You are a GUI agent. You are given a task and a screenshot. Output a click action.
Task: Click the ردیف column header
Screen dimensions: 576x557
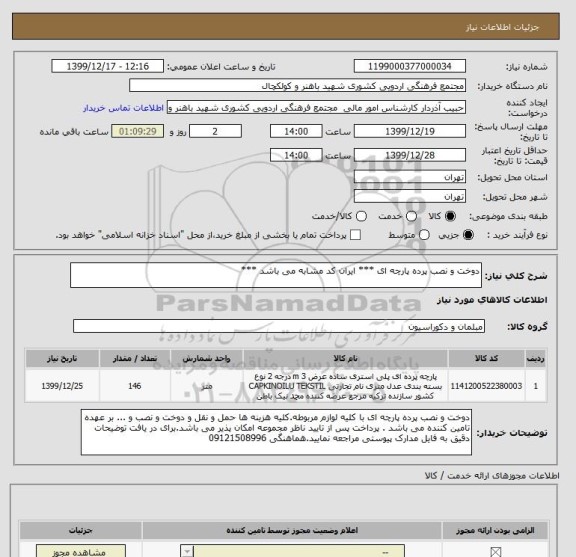pos(536,359)
